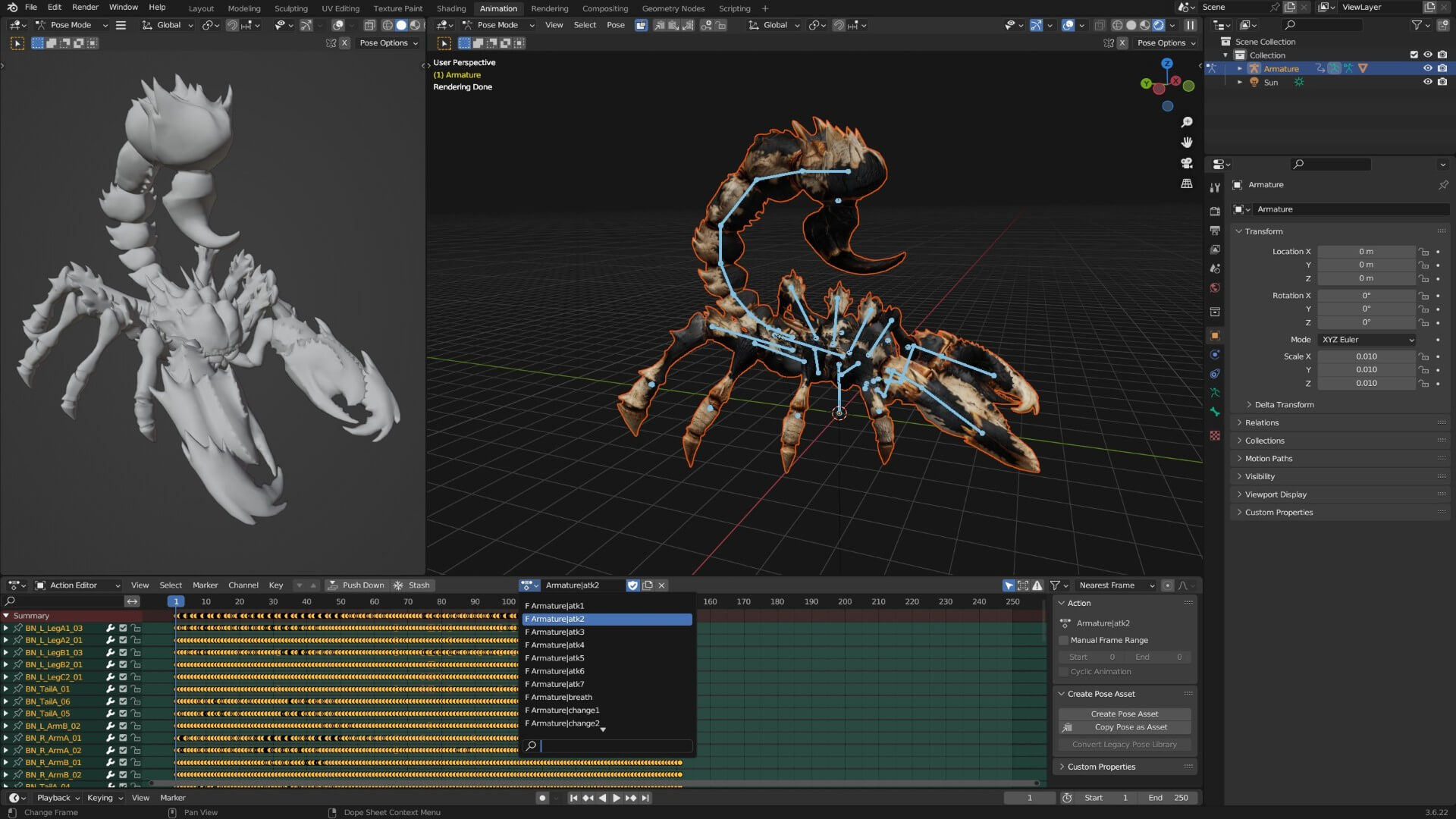Click the Copy Pose as Asset button
The height and width of the screenshot is (819, 1456).
(1124, 727)
